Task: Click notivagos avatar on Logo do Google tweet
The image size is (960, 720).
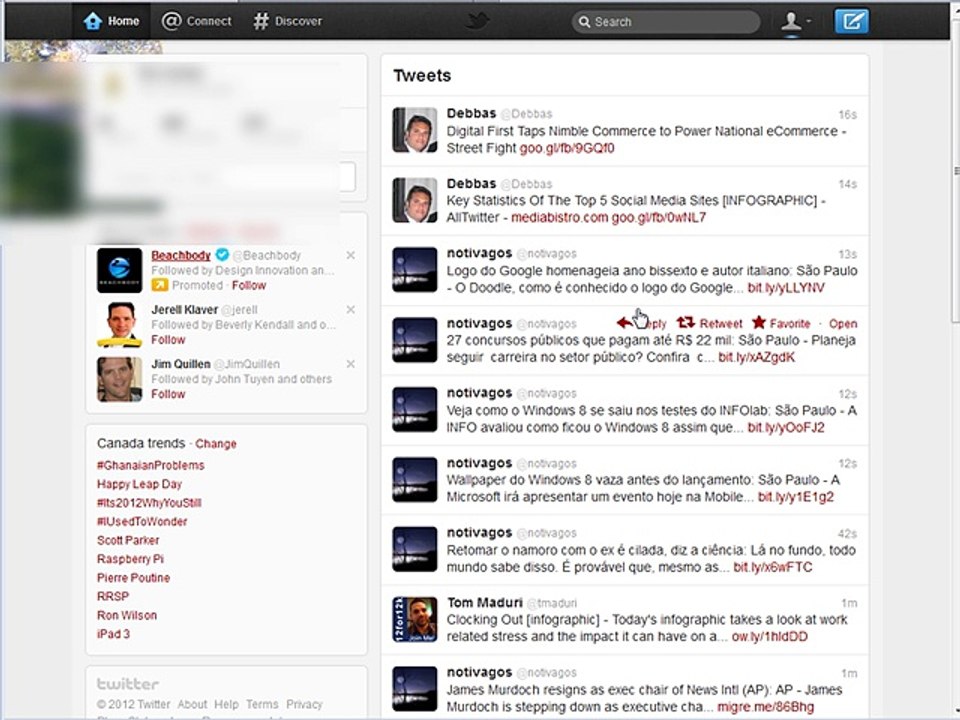Action: tap(415, 270)
